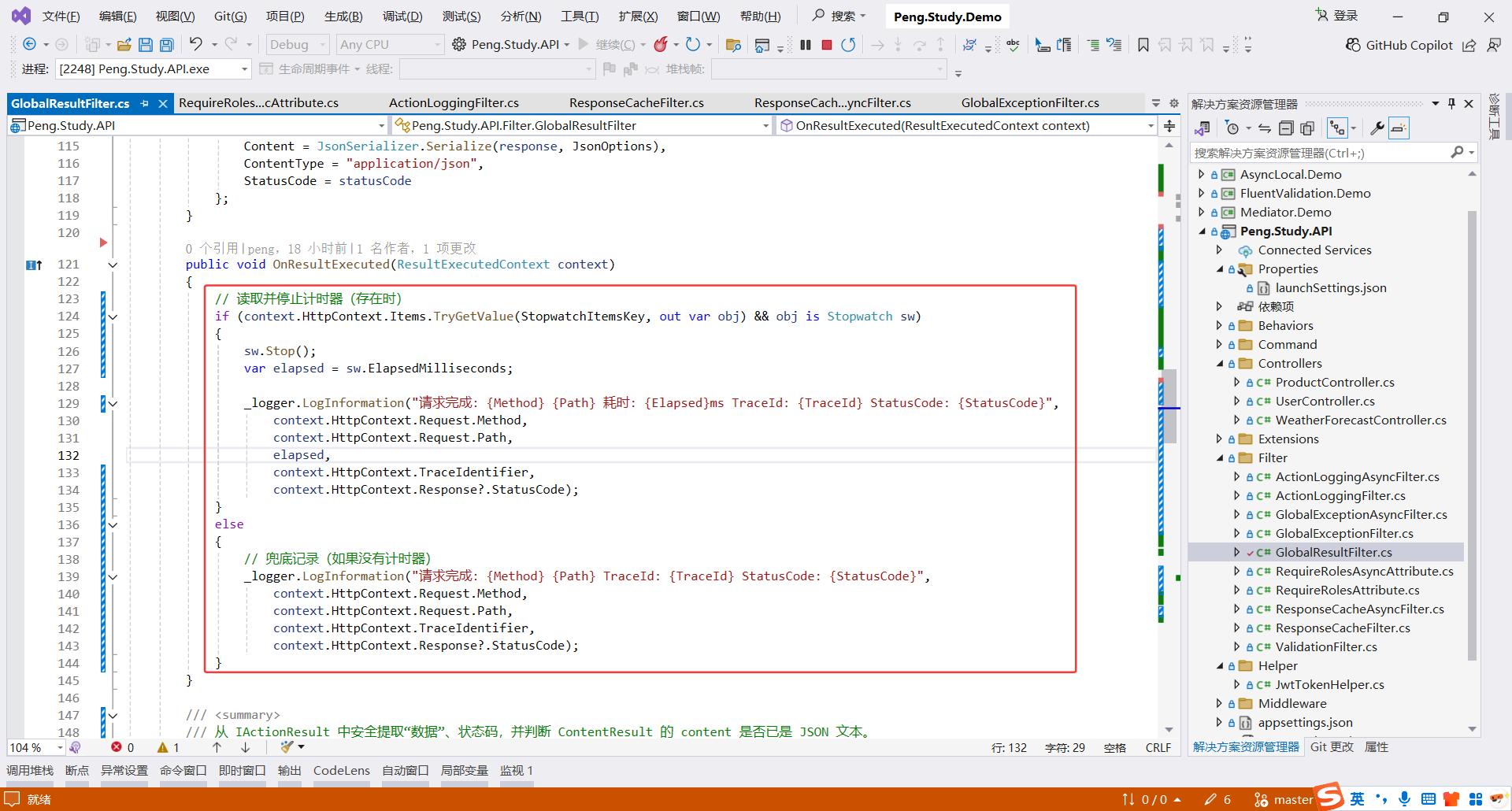The width and height of the screenshot is (1512, 811).
Task: Switch Solution Explorer views icon
Action: pos(1203,128)
